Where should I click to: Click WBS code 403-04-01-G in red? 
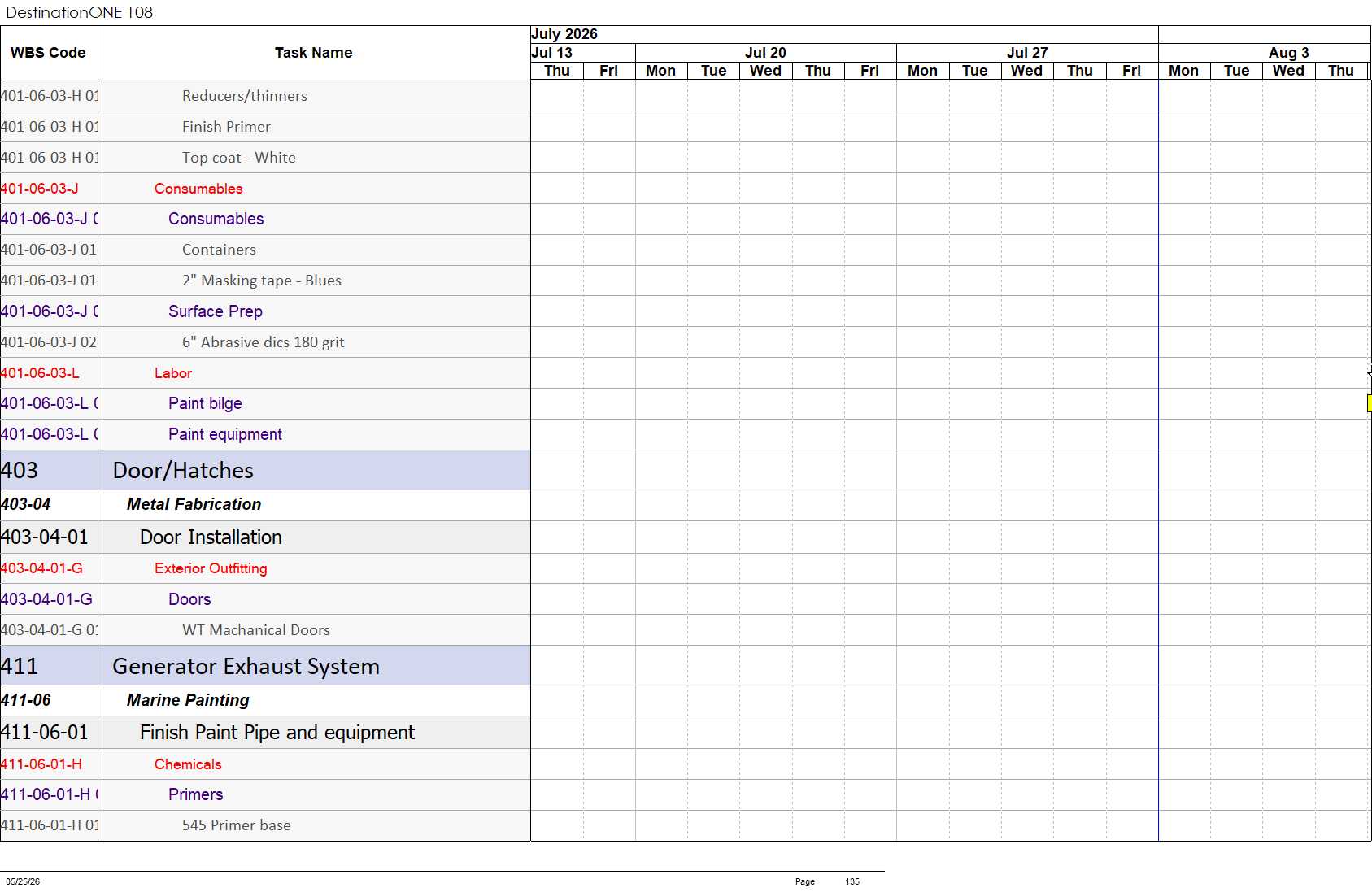[x=41, y=568]
